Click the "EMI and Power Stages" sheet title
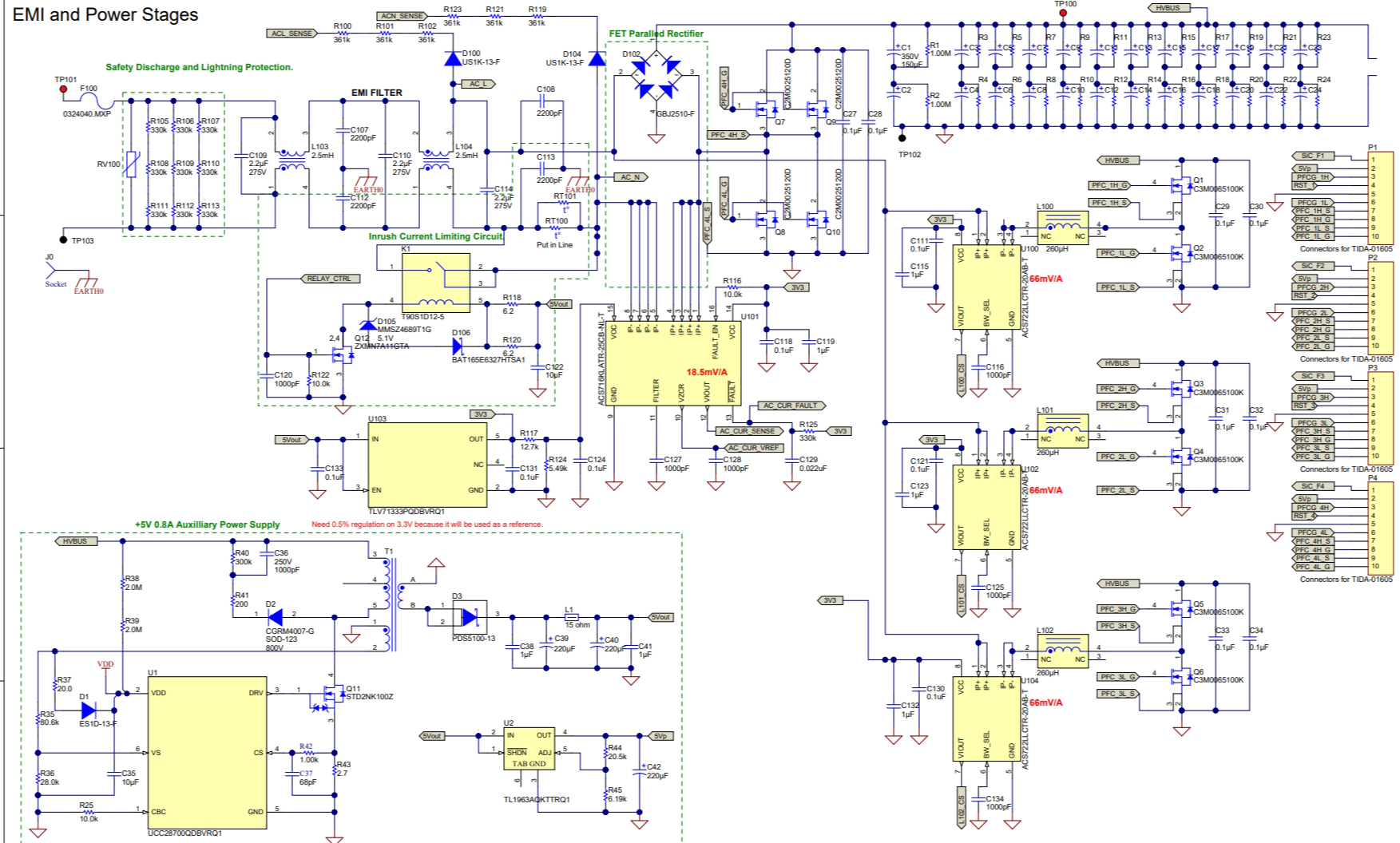 105,14
